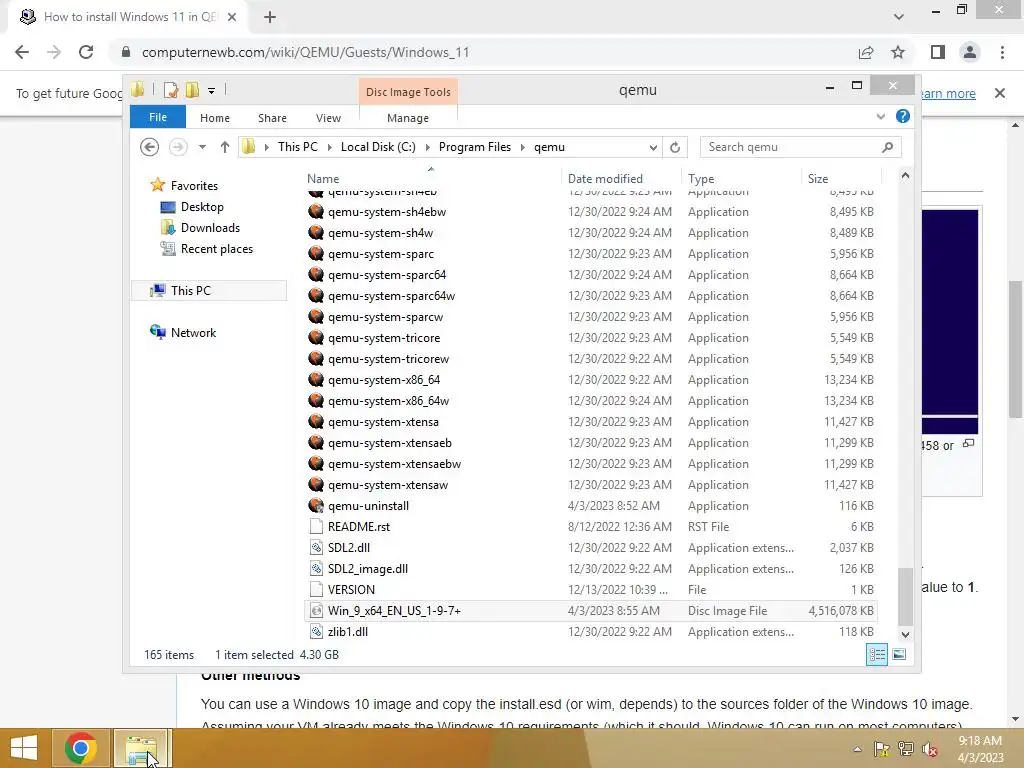Image resolution: width=1024 pixels, height=768 pixels.
Task: Expand breadcrumb arrow after Local Disk (C:)
Action: tap(428, 147)
